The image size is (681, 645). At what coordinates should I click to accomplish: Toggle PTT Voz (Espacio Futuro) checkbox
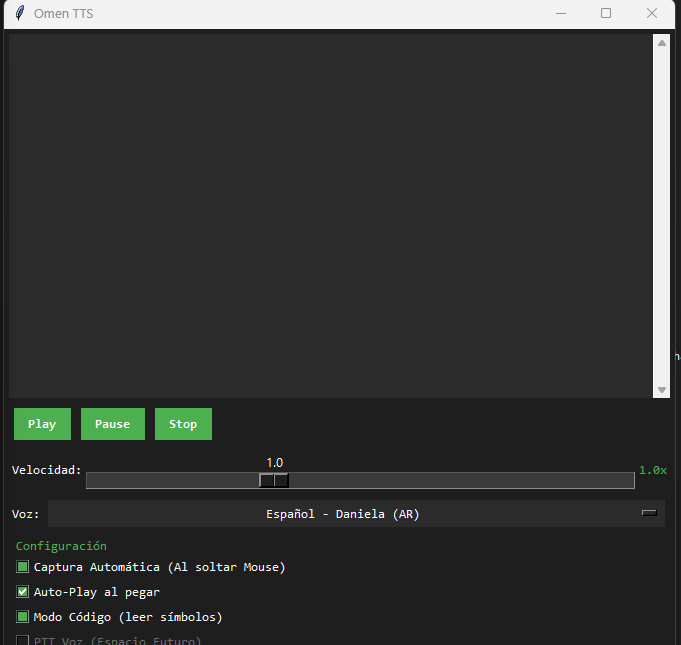[23, 640]
